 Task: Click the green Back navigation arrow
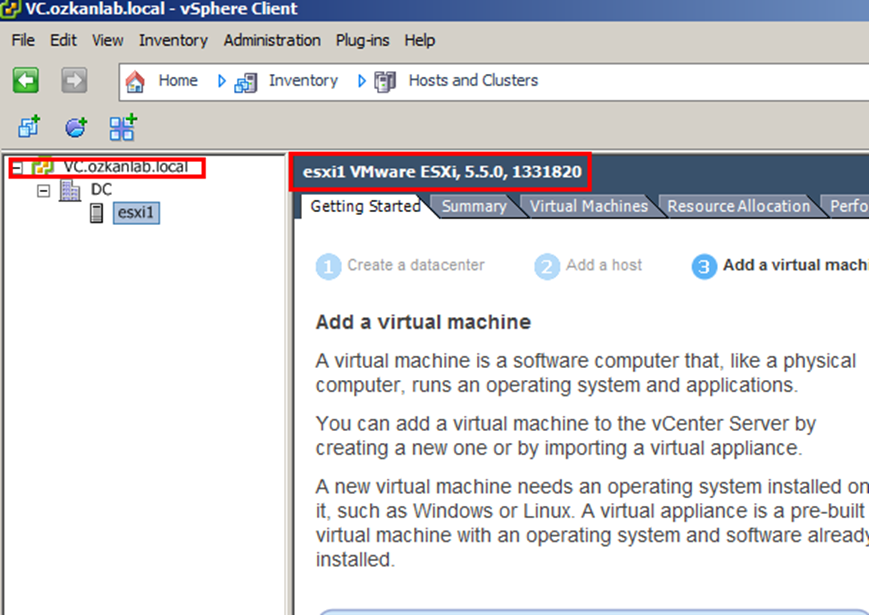pos(25,80)
